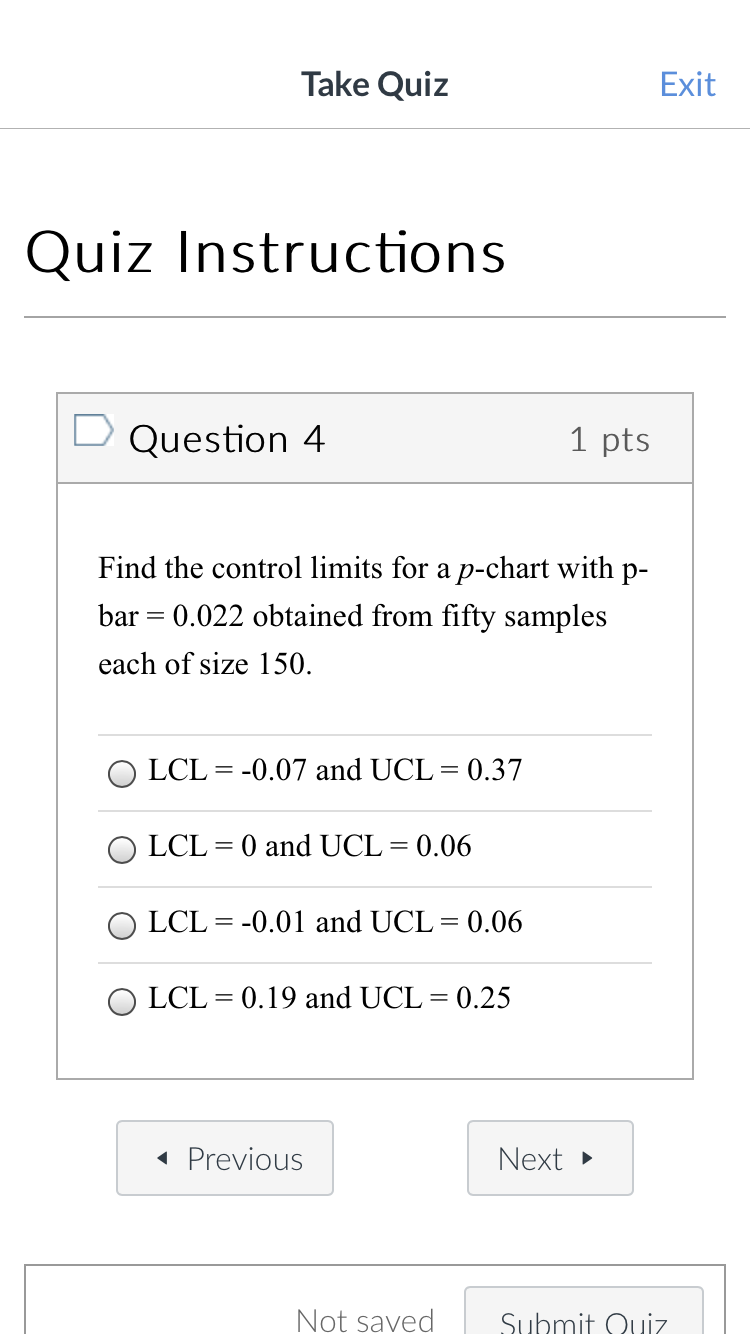
Task: Flag Question 4 using the bookmark icon
Action: point(93,430)
